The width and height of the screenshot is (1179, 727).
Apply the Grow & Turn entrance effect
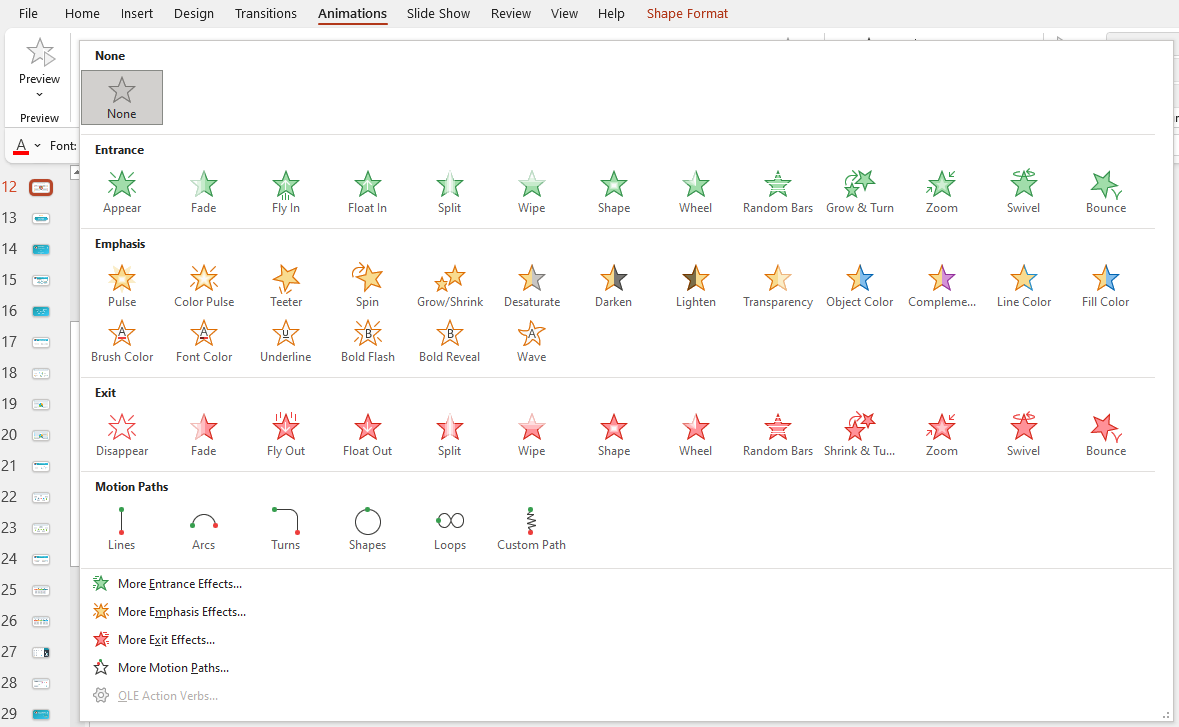pyautogui.click(x=859, y=192)
